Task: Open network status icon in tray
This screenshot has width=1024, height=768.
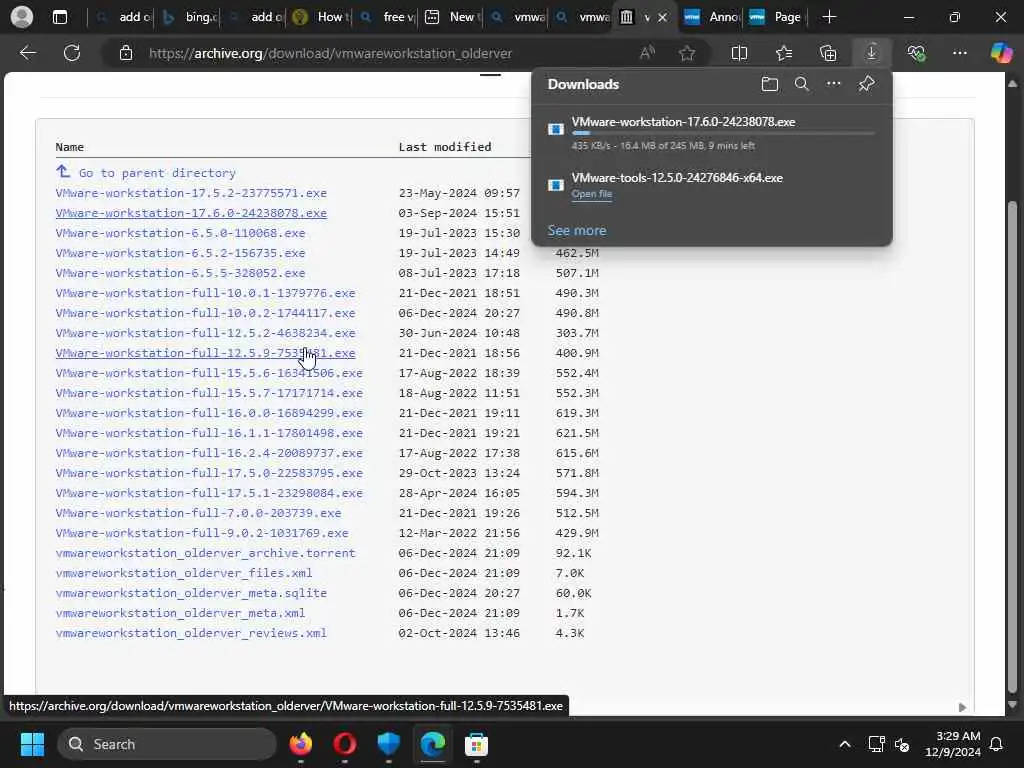Action: 876,744
